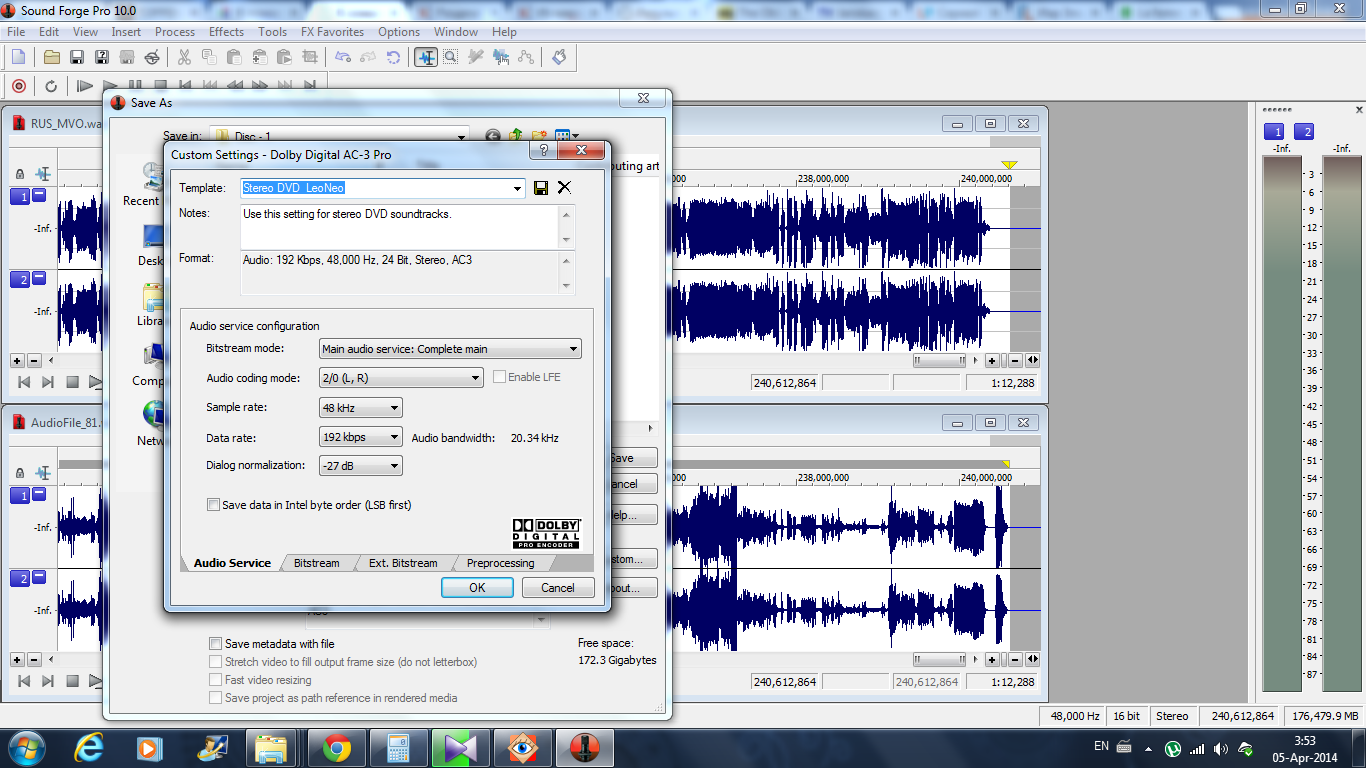Zoom out time with minus in AudioFile_81 window
Screen dimensions: 1366x768
tap(1015, 660)
